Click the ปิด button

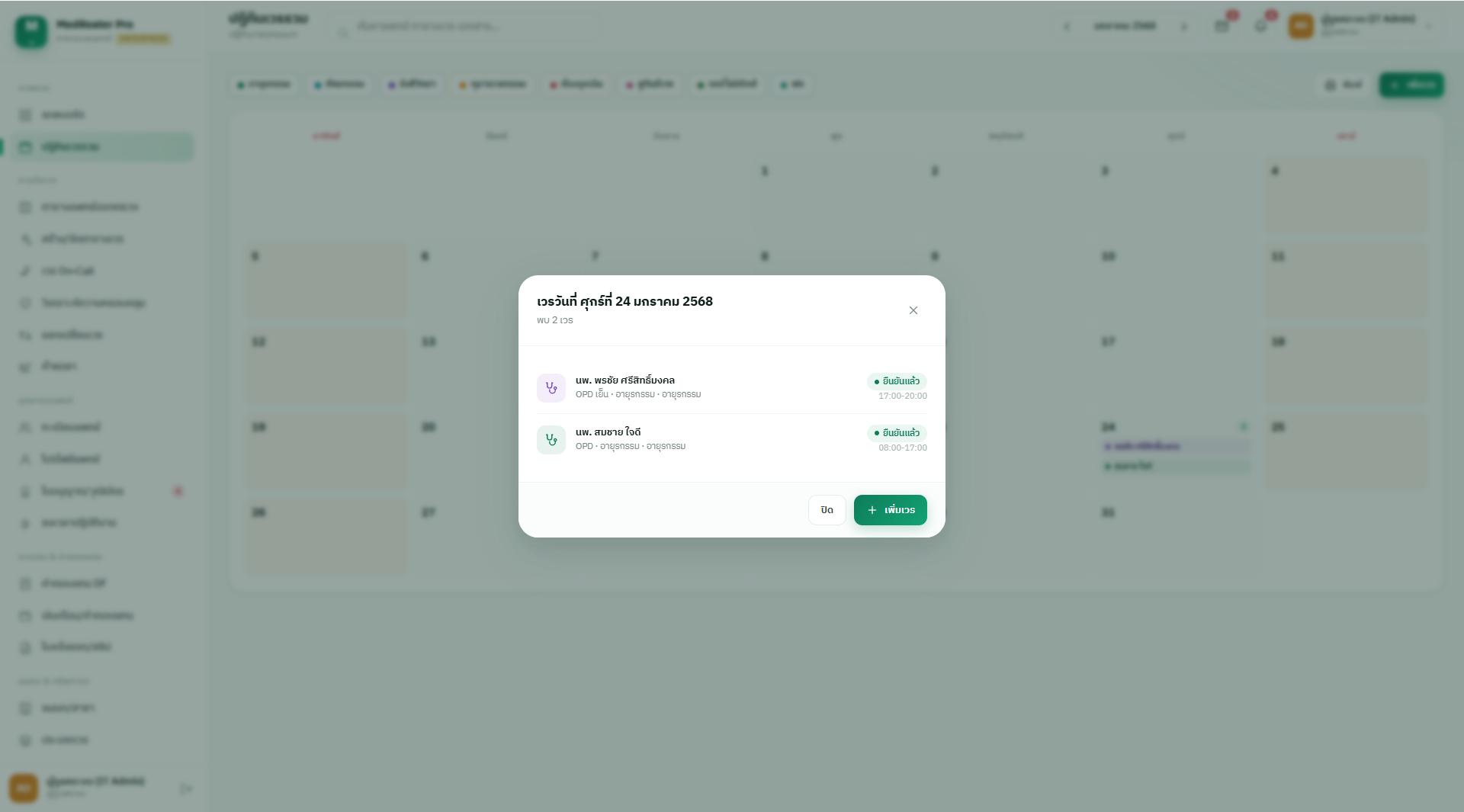coord(827,510)
